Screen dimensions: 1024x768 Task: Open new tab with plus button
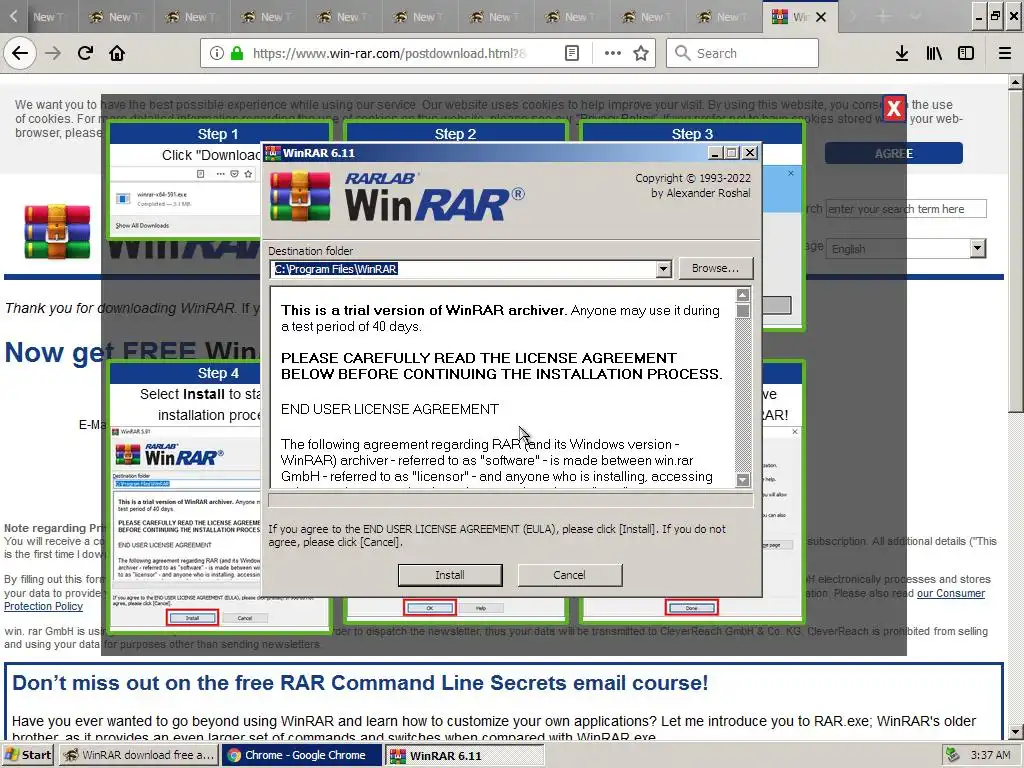tap(883, 17)
